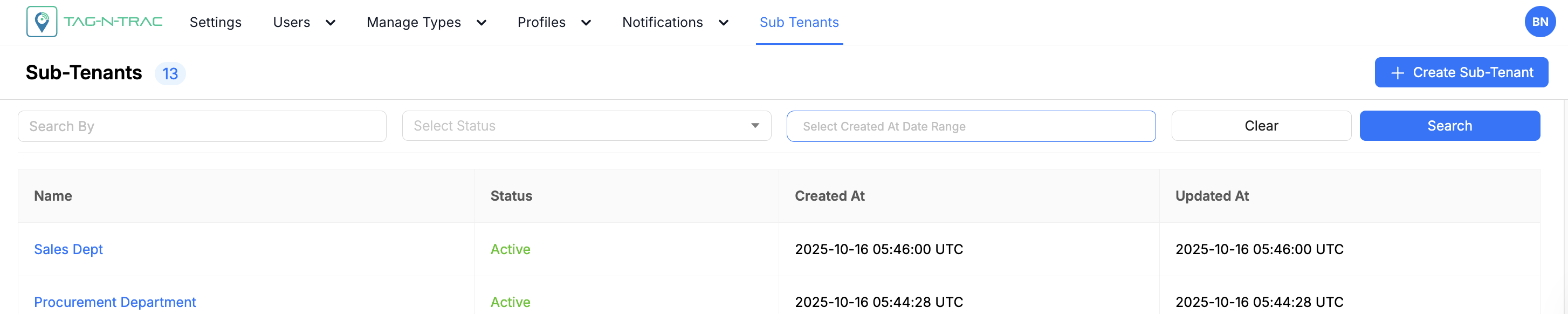Viewport: 1568px width, 314px height.
Task: Expand the Manage Types chevron
Action: 482,23
